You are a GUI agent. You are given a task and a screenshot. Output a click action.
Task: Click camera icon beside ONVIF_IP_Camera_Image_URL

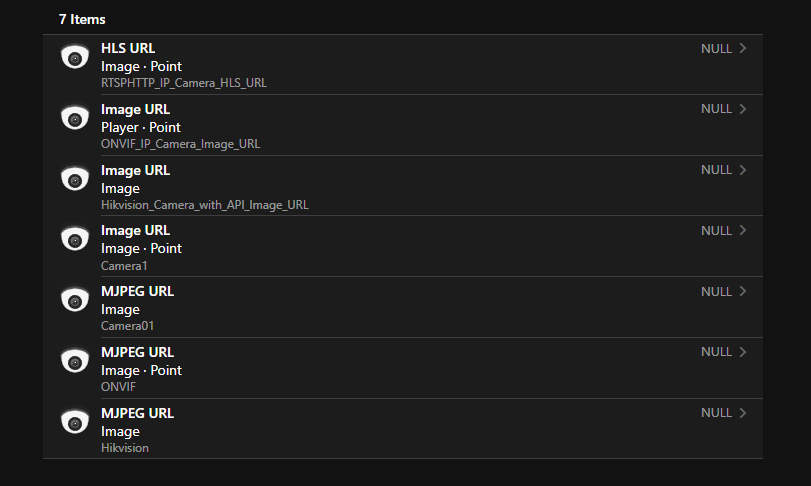pyautogui.click(x=75, y=118)
